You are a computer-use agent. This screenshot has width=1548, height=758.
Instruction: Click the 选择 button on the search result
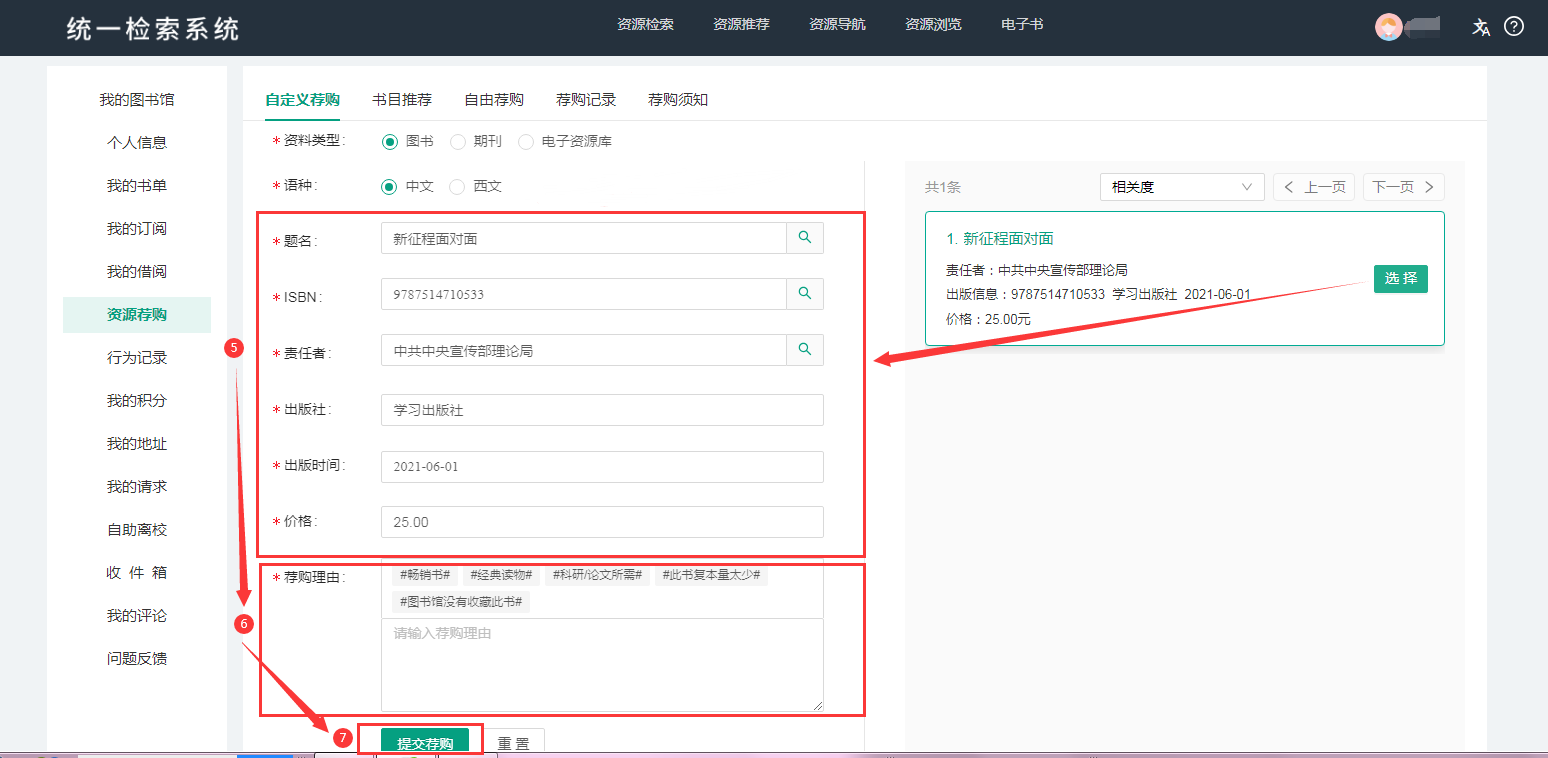[1400, 279]
